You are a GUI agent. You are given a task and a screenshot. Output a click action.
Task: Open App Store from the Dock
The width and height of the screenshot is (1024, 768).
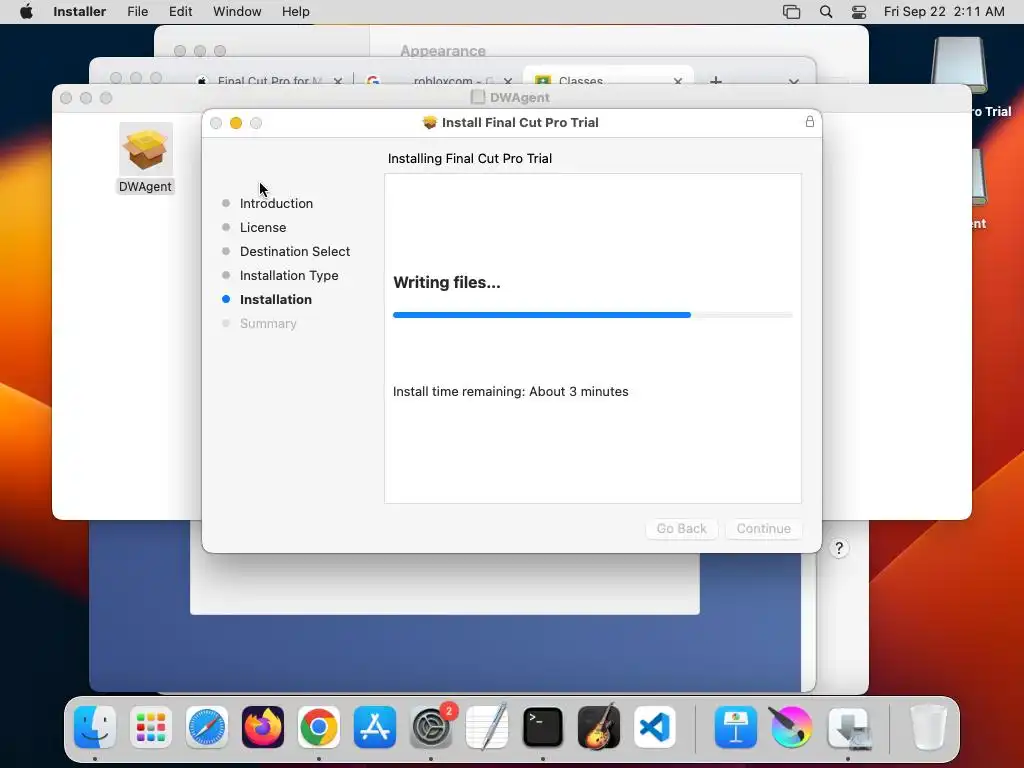click(x=375, y=727)
